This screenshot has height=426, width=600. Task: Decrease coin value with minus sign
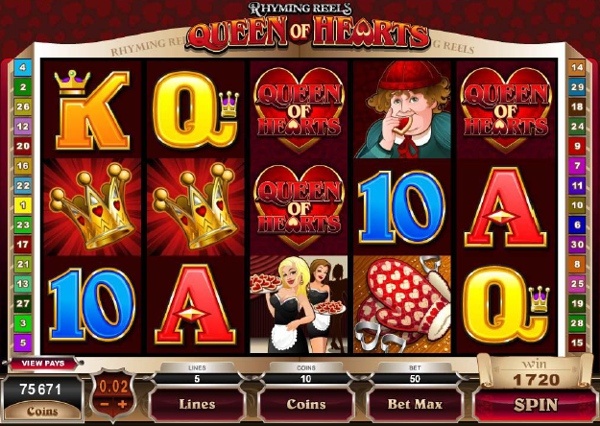(x=105, y=404)
